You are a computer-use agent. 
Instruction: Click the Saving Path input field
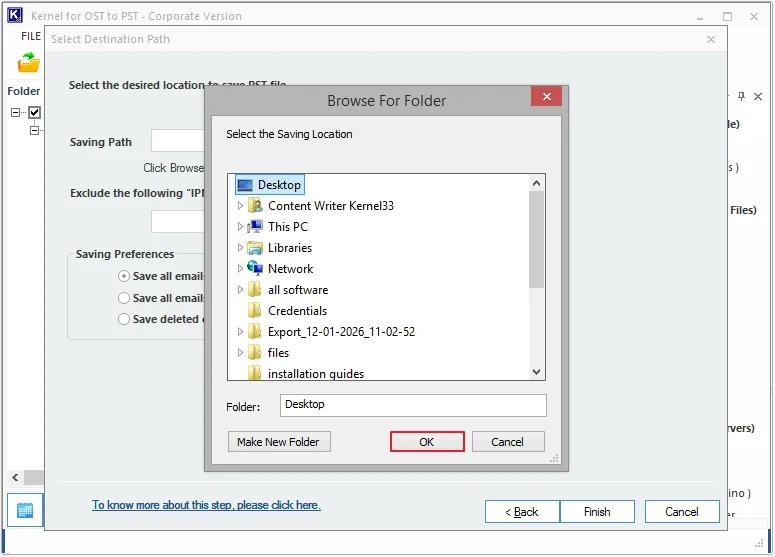pos(178,141)
